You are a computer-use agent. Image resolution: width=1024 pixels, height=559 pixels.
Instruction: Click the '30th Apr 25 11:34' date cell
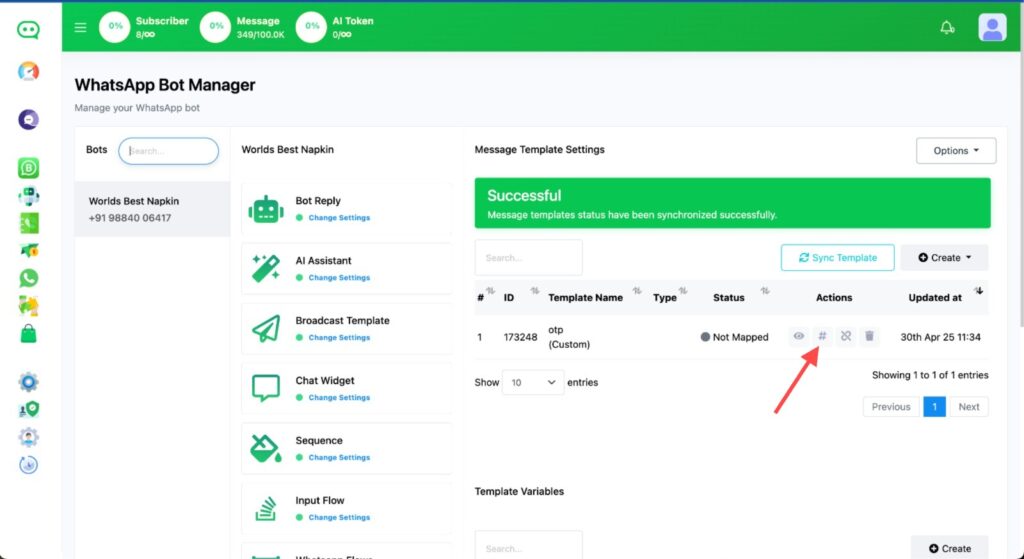pyautogui.click(x=940, y=337)
